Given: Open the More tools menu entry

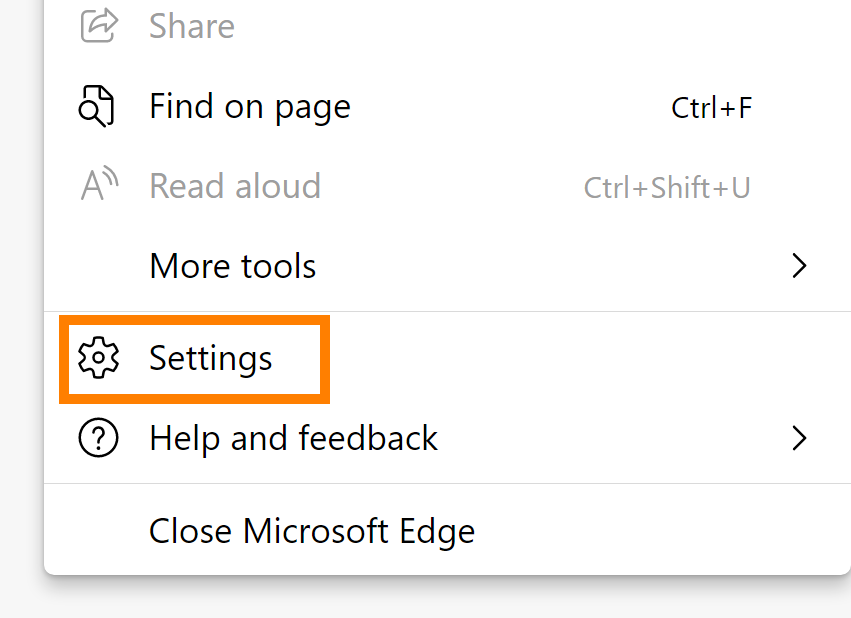Looking at the screenshot, I should coord(232,266).
